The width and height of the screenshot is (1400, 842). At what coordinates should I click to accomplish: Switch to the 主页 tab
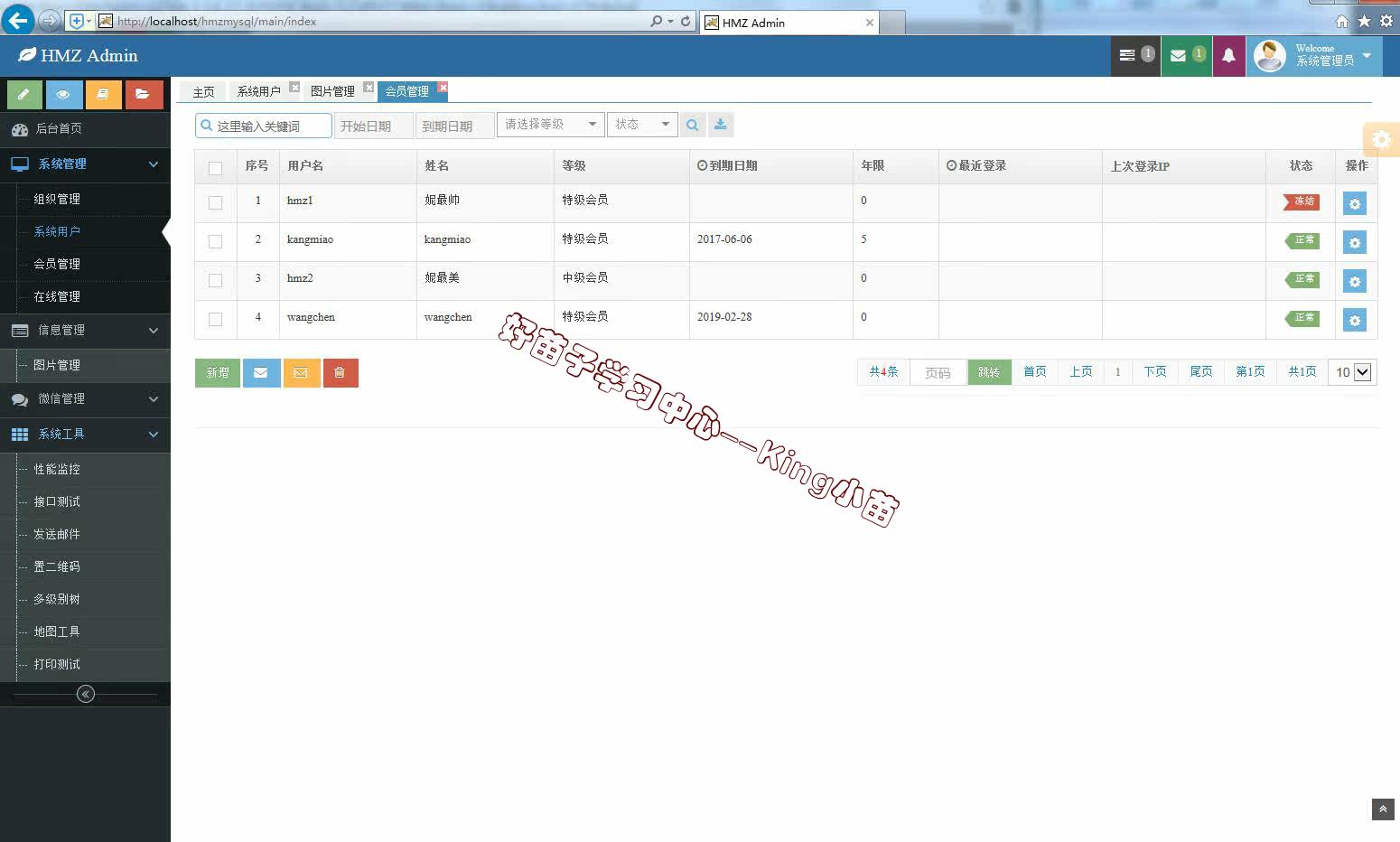[203, 92]
